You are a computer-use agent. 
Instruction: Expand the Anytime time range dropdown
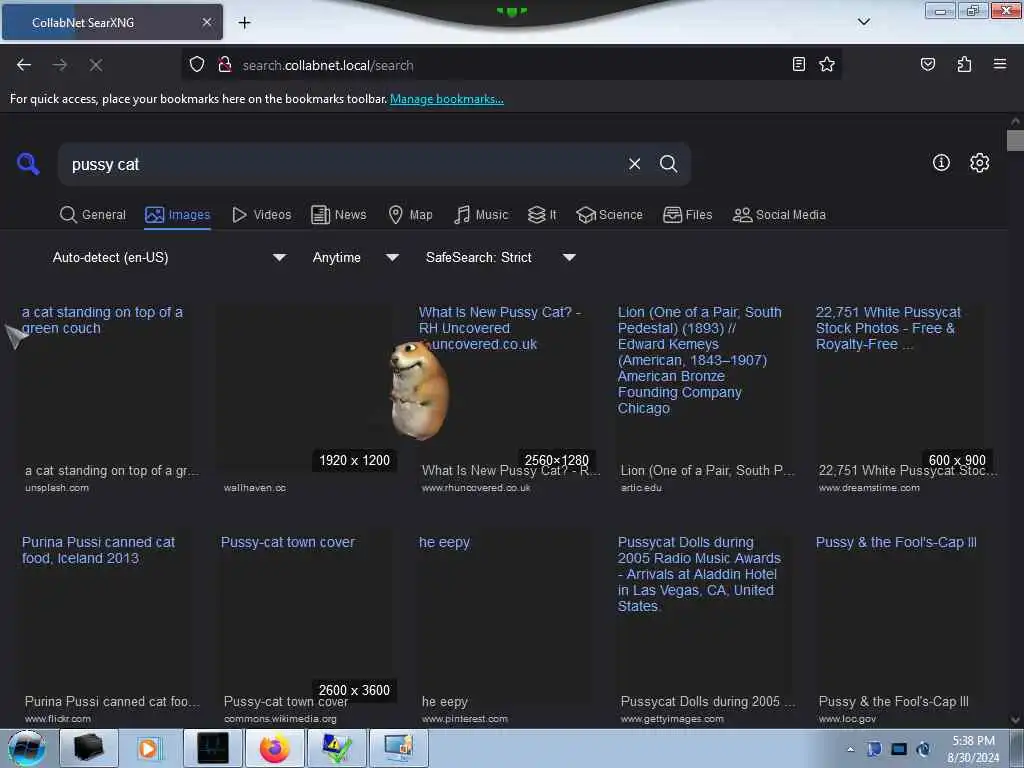click(355, 257)
